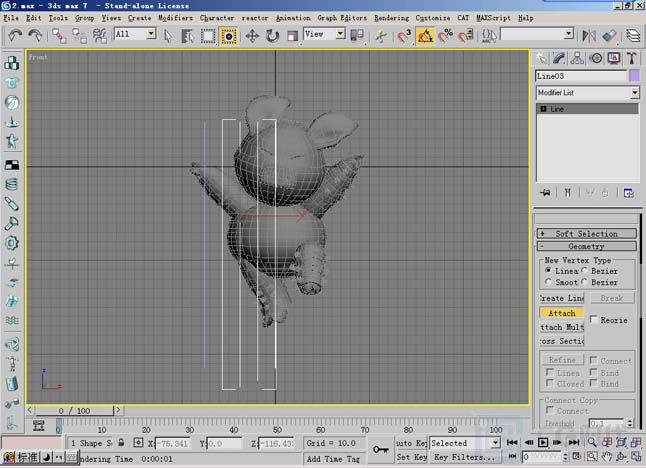Enable the Reorient checkbox
This screenshot has width=646, height=468.
[594, 320]
